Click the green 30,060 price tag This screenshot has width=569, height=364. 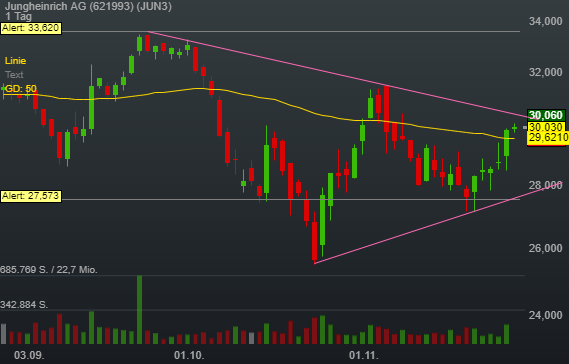[546, 115]
